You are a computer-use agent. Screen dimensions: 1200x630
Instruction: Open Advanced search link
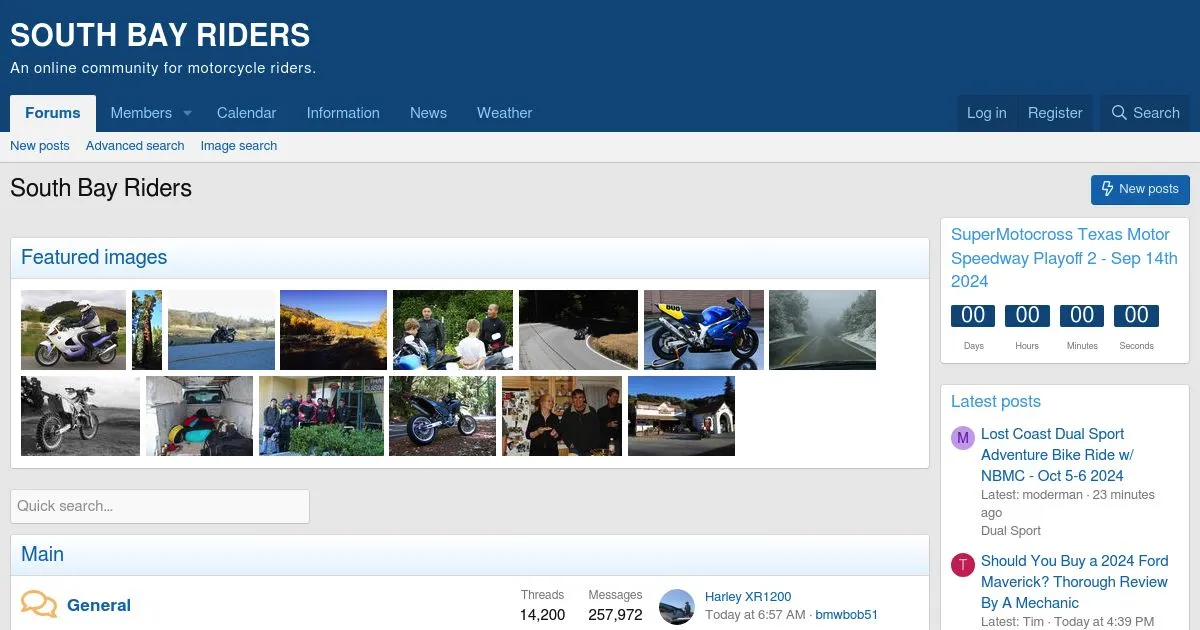pyautogui.click(x=135, y=146)
